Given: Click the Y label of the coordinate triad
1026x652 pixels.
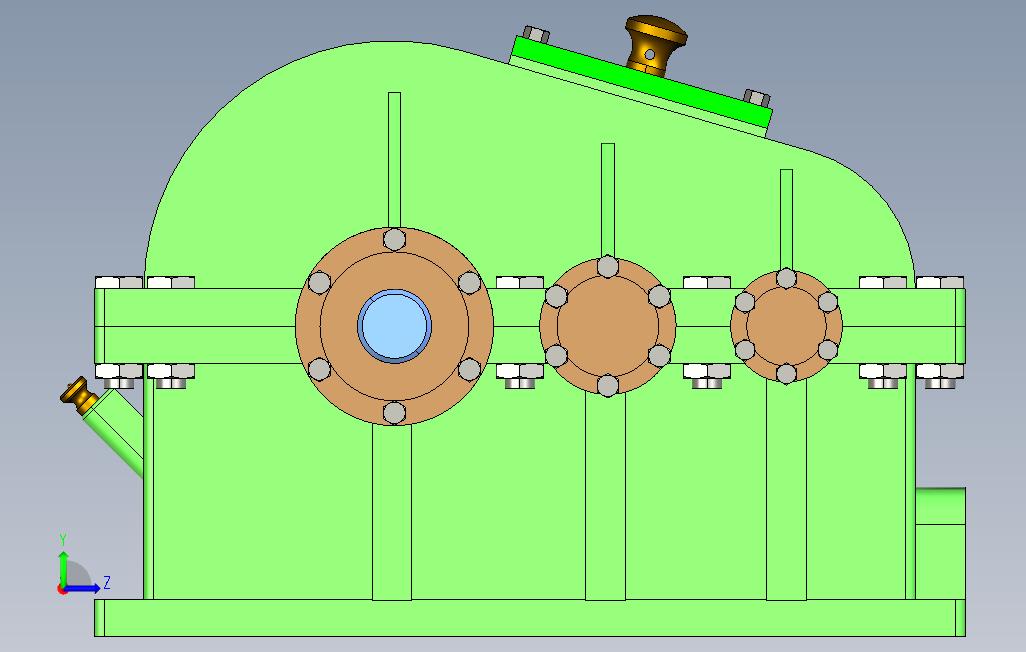Looking at the screenshot, I should [63, 540].
